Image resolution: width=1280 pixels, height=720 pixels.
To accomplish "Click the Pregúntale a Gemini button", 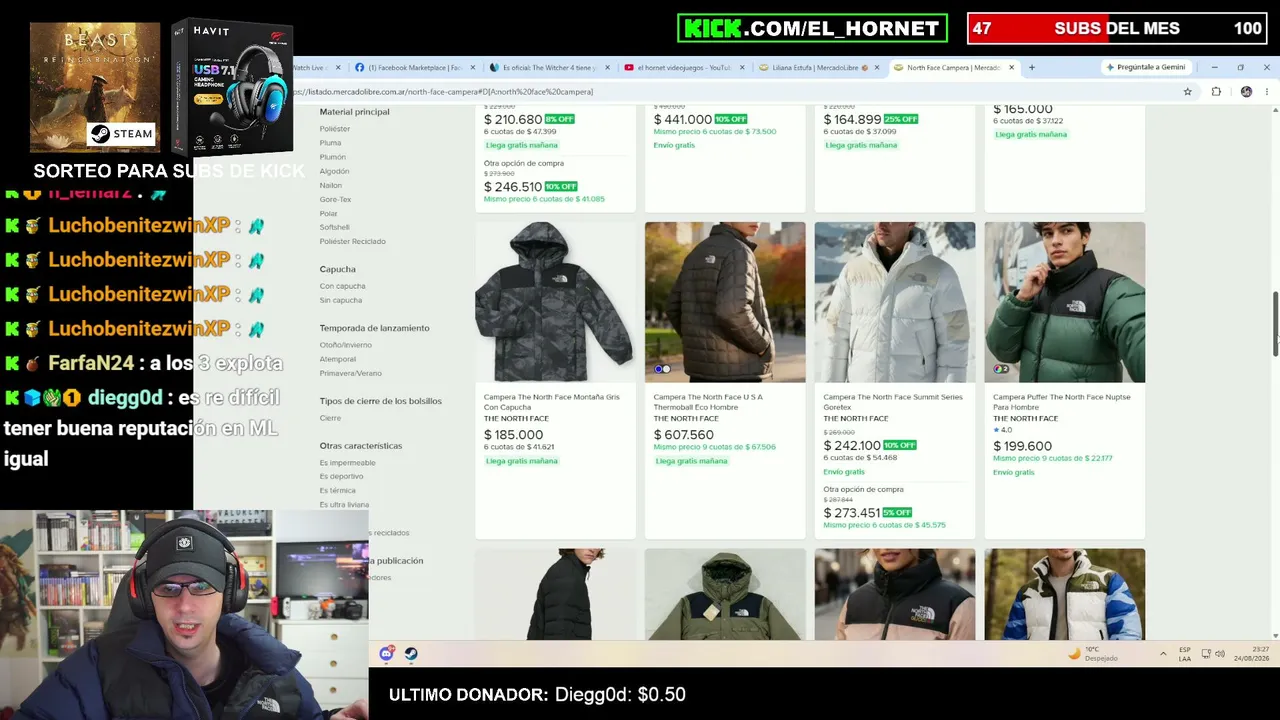I will coord(1146,68).
